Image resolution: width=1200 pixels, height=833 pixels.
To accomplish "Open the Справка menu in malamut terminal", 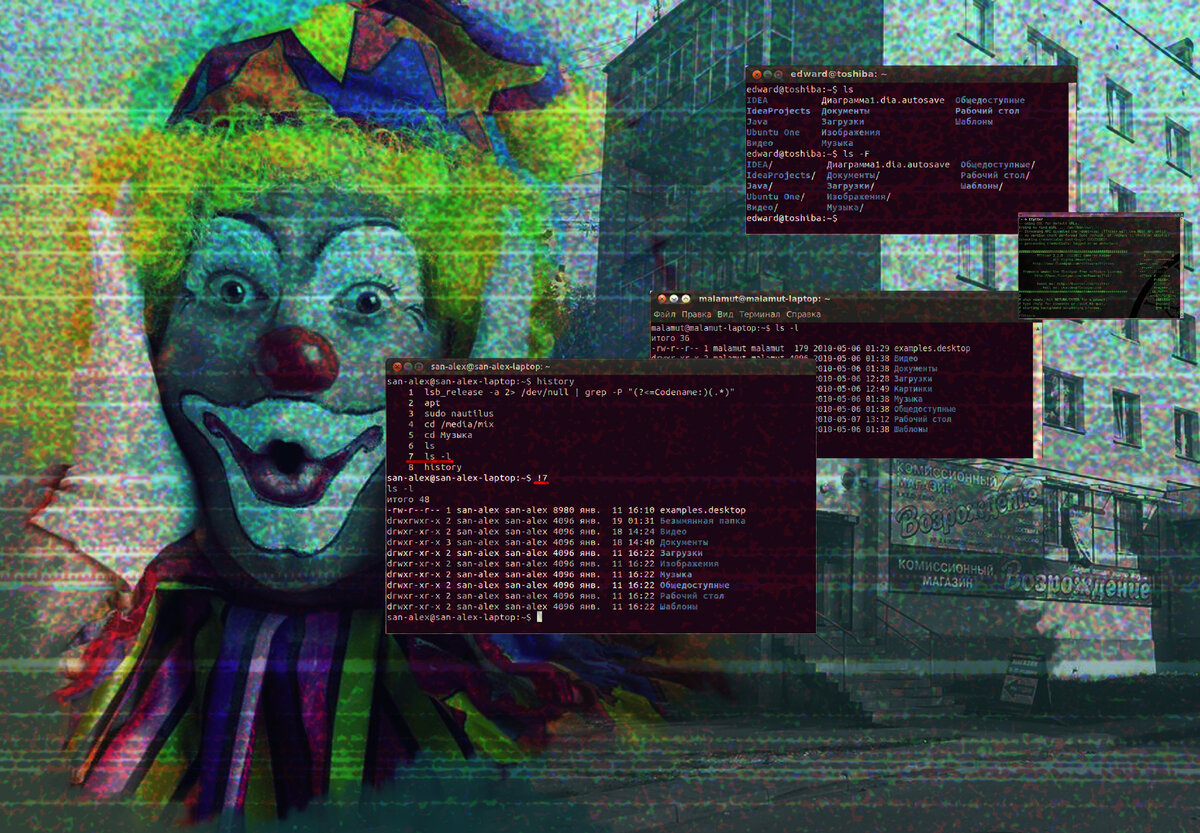I will pos(803,315).
